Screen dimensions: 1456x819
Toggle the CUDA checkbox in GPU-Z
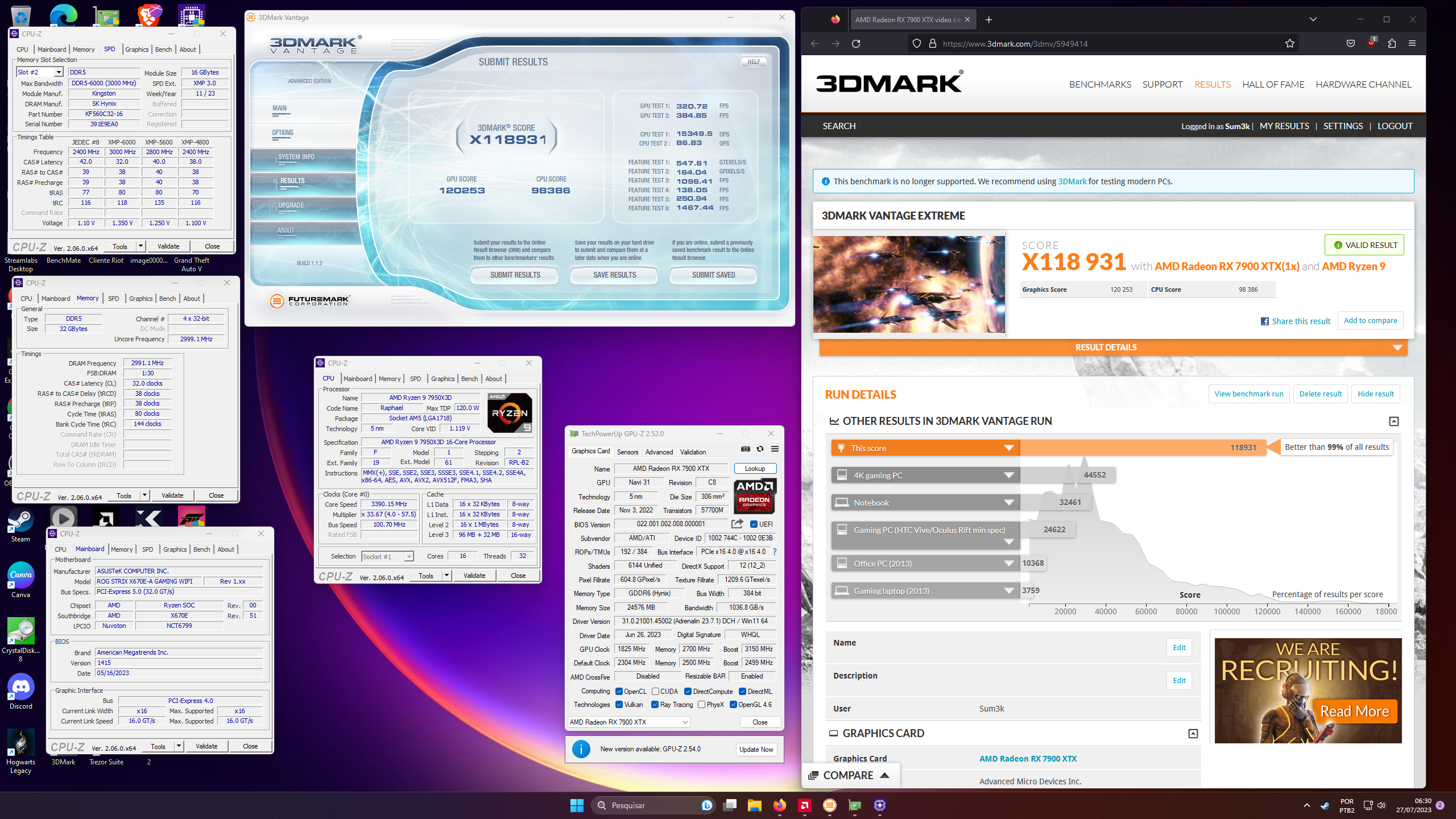tap(655, 692)
